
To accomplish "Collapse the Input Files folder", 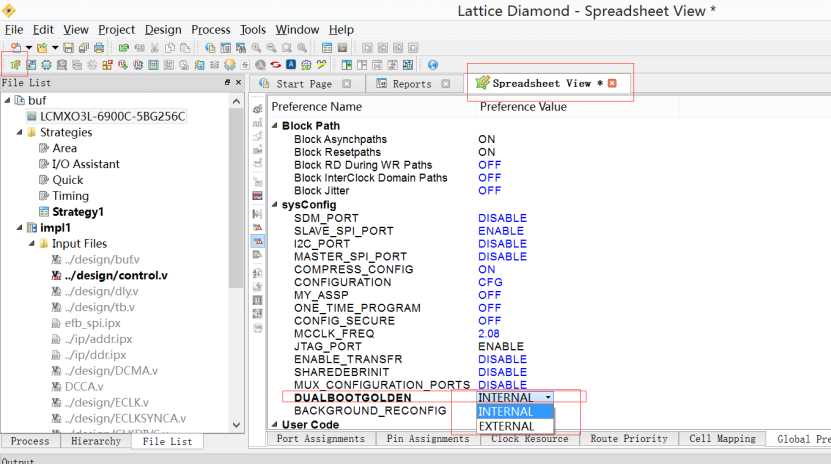I will [x=32, y=243].
